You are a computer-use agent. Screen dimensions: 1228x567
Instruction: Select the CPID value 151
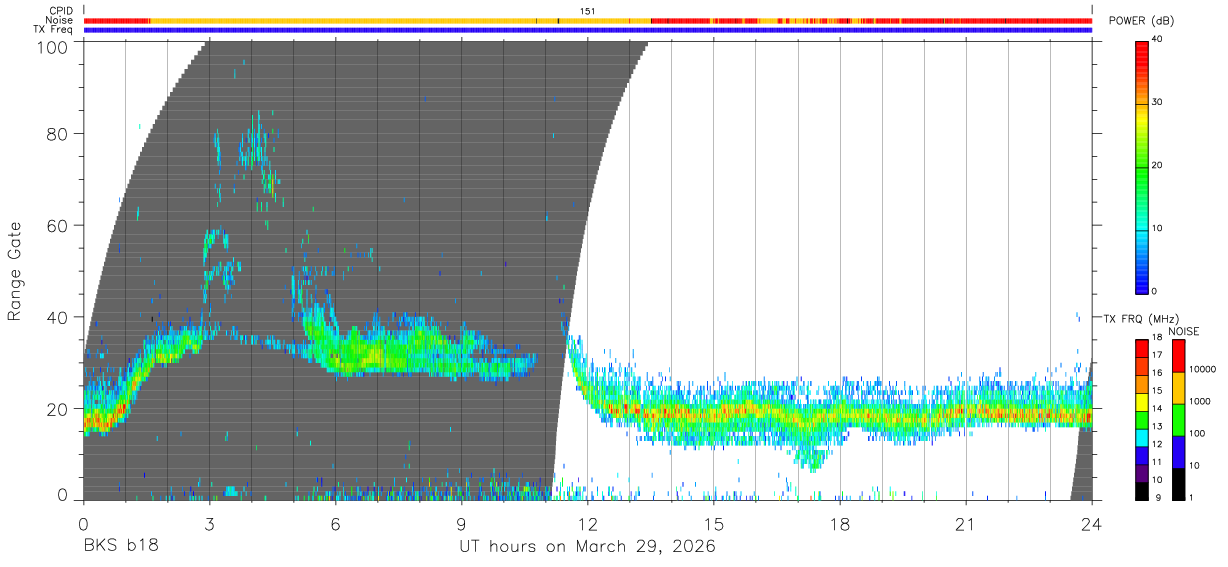click(588, 11)
